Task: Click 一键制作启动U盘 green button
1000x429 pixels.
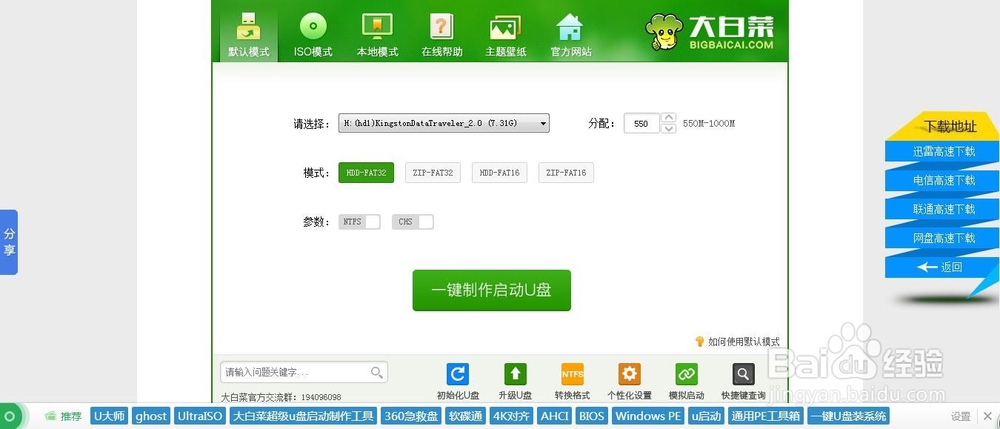Action: [492, 290]
